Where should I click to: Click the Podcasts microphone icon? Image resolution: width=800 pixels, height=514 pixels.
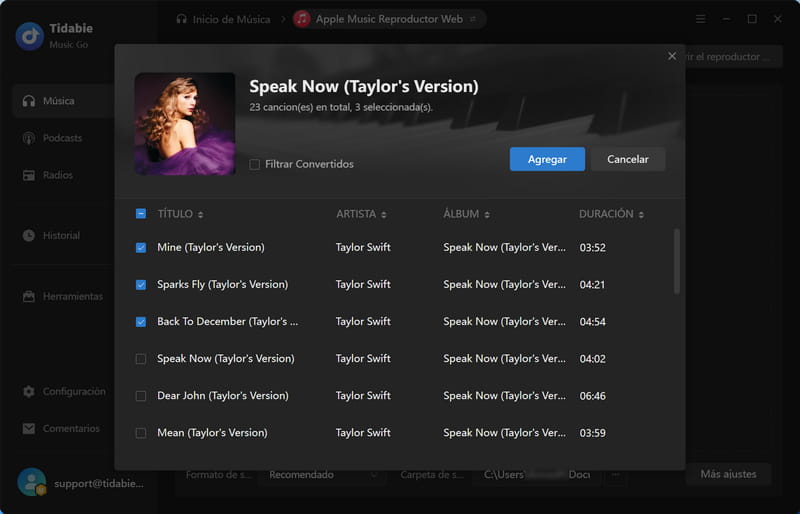coord(29,138)
